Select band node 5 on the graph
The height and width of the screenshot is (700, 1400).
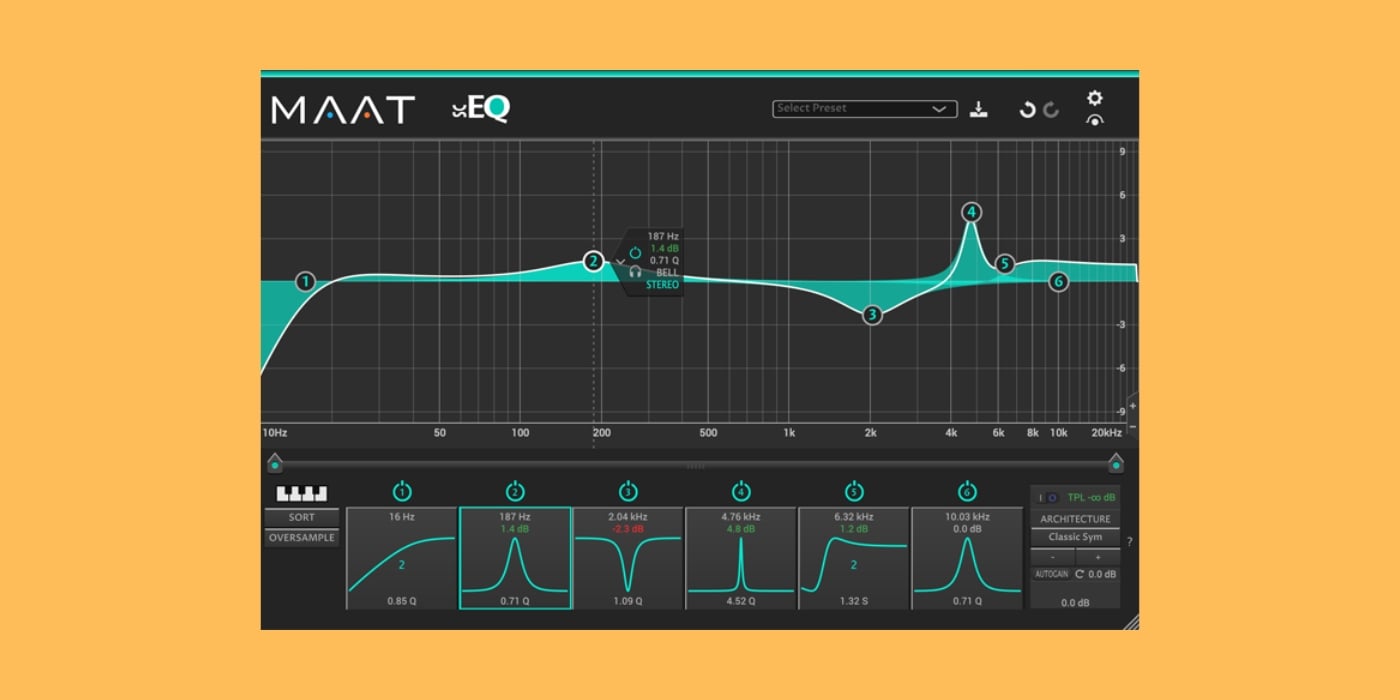tap(1005, 265)
